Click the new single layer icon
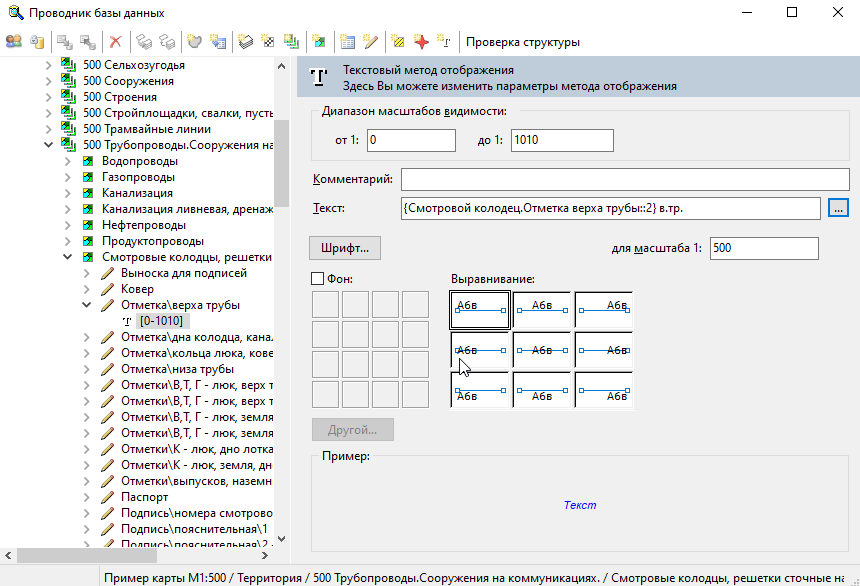 coord(319,42)
